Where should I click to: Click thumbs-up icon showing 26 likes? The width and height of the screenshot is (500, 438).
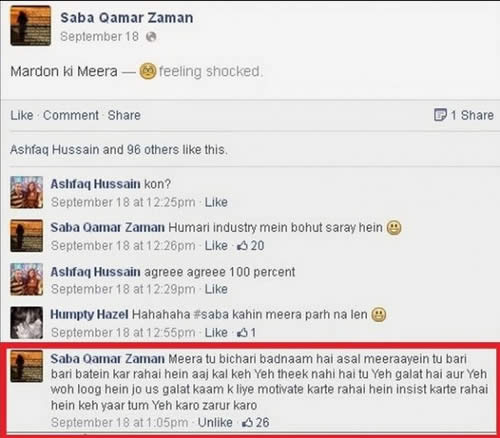coord(247,422)
